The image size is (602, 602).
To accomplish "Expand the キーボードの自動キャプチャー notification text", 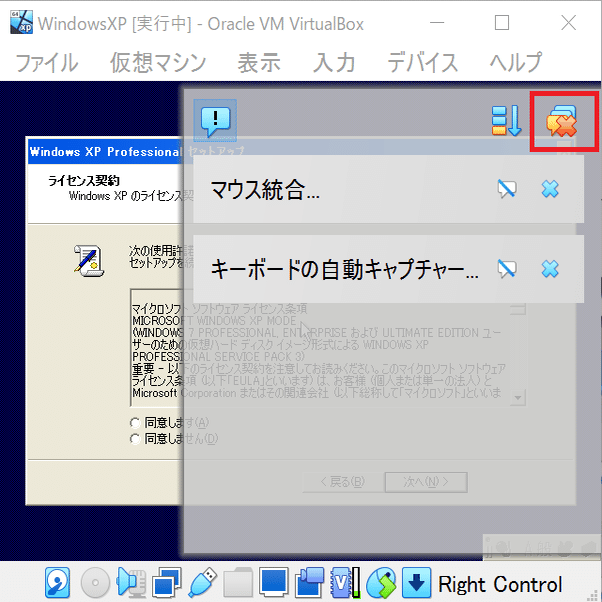I will (344, 269).
